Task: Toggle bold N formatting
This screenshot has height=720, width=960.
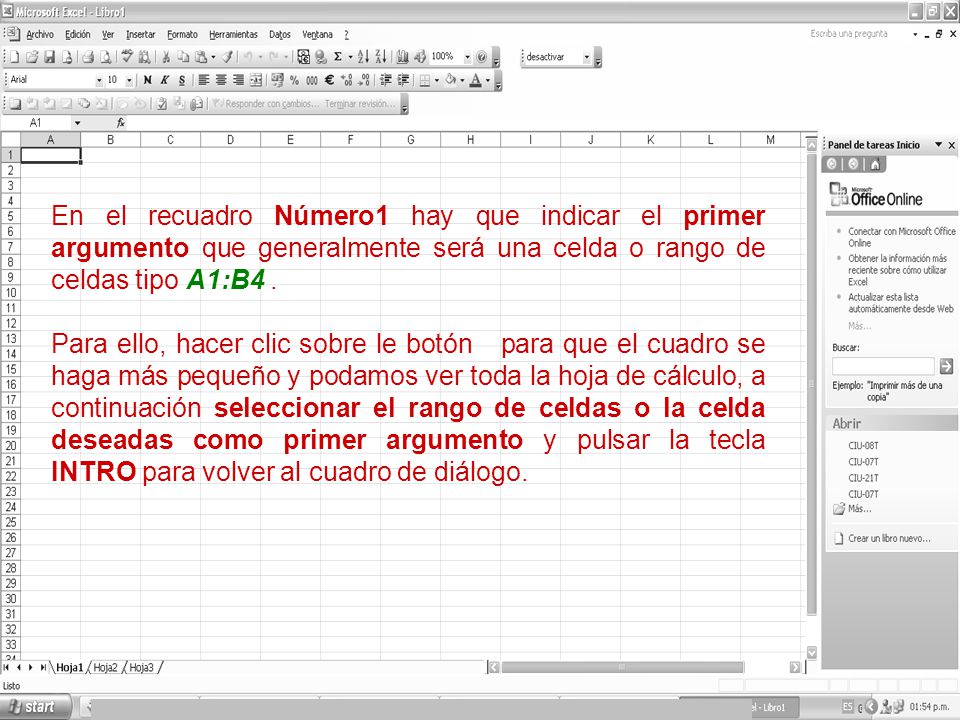Action: 147,80
